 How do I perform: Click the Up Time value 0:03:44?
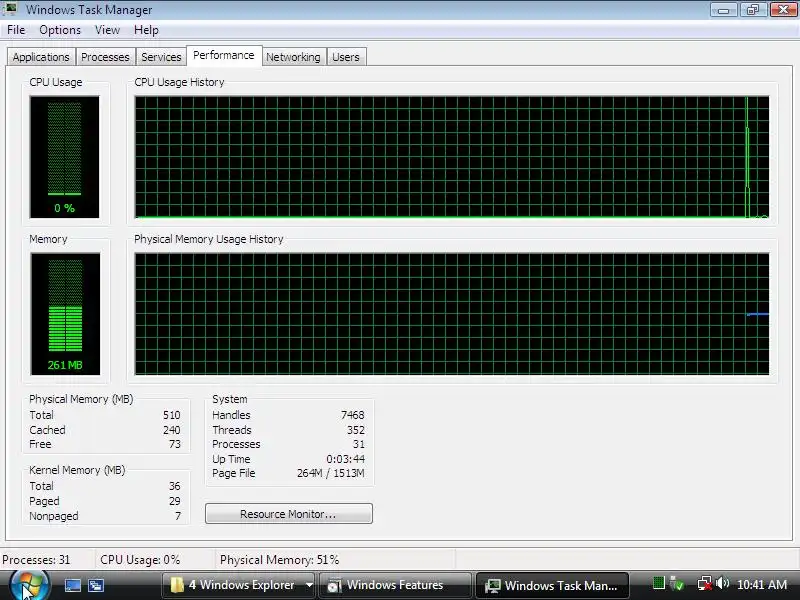click(345, 459)
